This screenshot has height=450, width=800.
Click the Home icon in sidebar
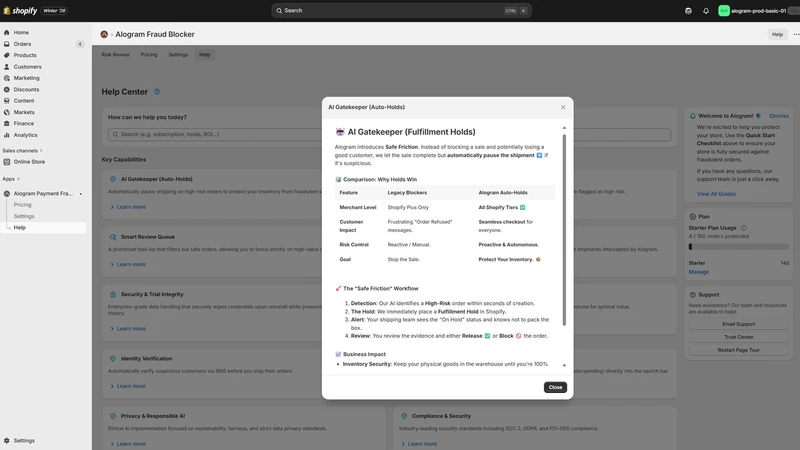pos(7,32)
